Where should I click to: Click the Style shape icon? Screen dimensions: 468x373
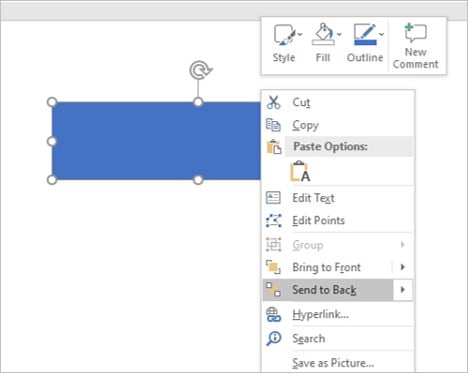click(x=284, y=34)
